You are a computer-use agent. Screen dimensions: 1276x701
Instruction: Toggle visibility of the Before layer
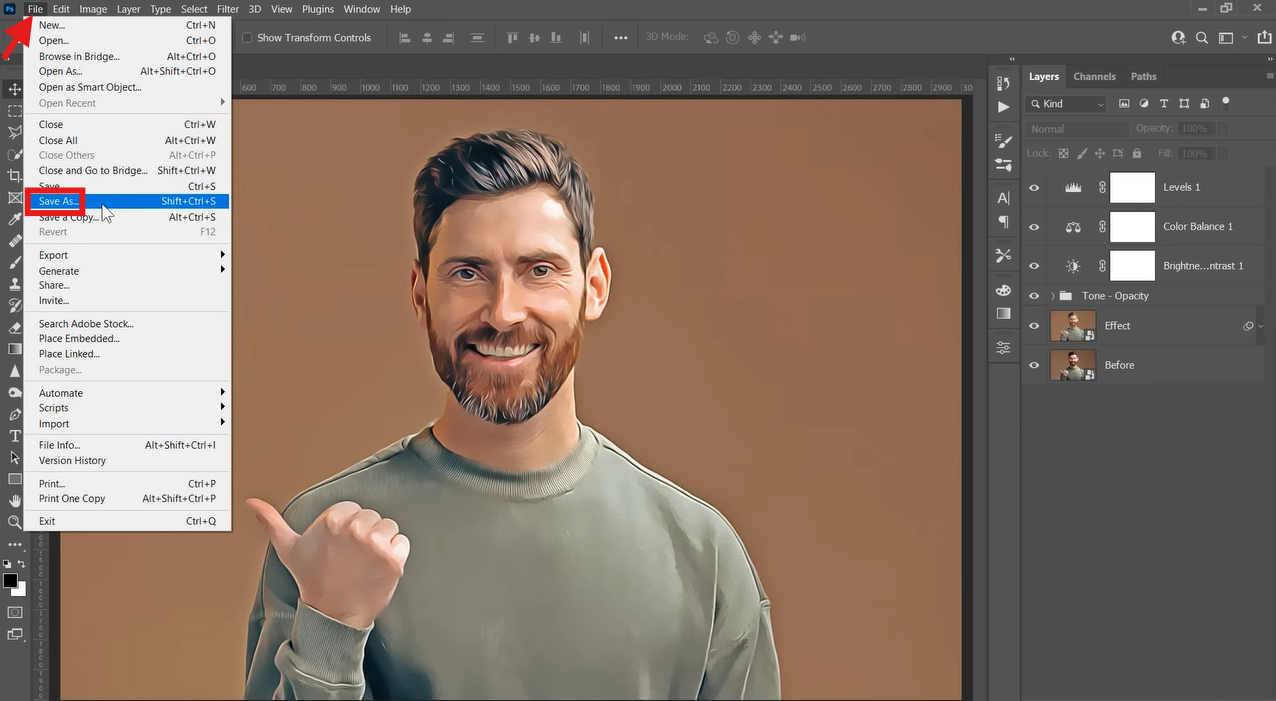[1034, 365]
